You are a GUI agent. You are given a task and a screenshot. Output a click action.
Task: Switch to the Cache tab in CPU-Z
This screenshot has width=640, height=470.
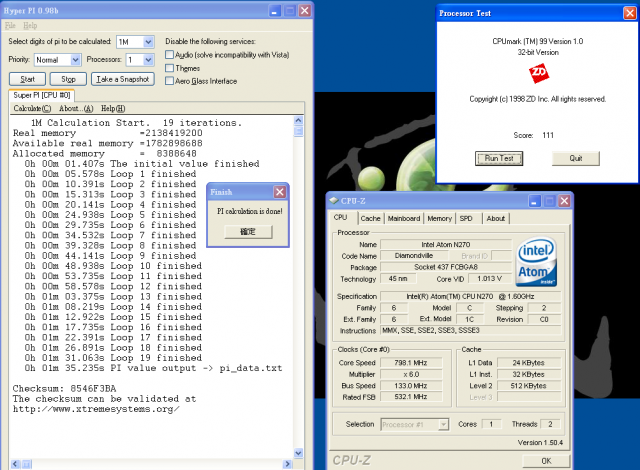pyautogui.click(x=370, y=218)
